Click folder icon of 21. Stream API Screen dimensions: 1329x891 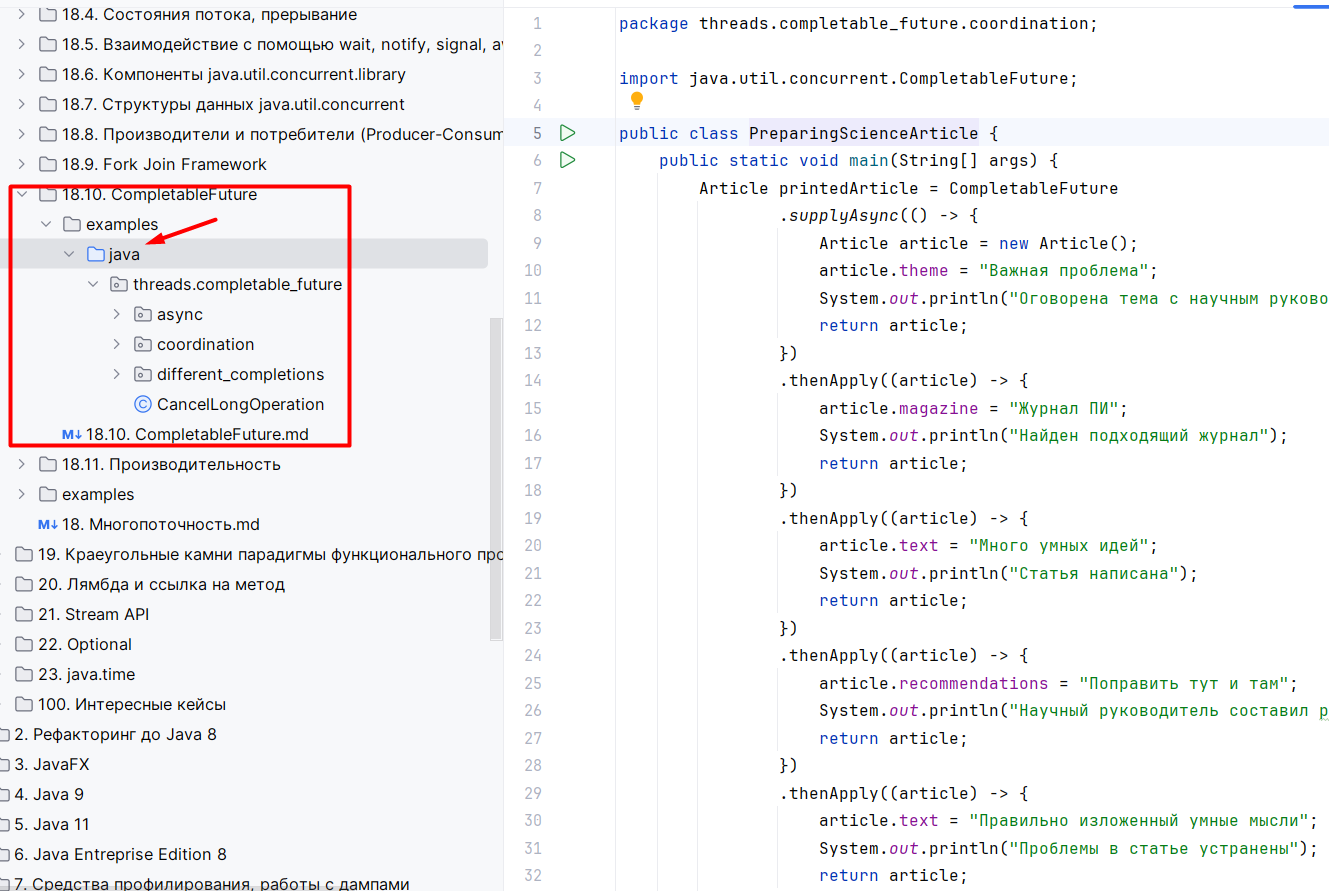coord(23,614)
